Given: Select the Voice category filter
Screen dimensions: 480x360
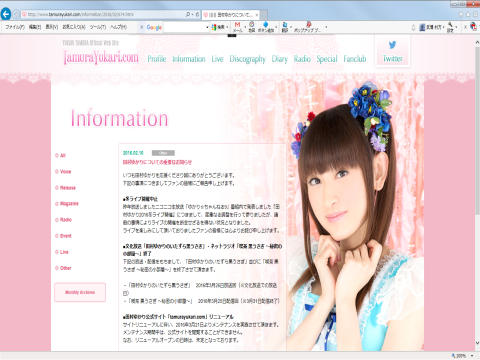Looking at the screenshot, I should 63,172.
